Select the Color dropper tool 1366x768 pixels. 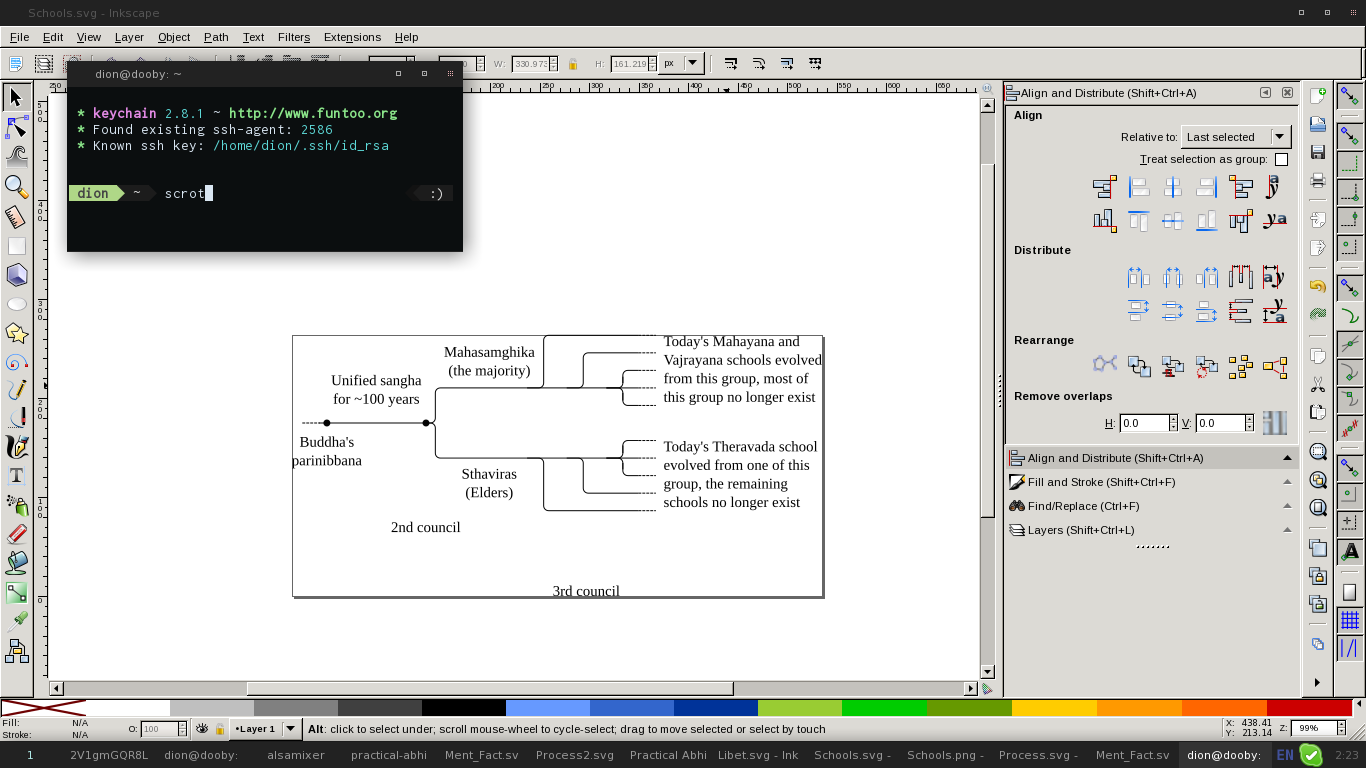[x=16, y=621]
